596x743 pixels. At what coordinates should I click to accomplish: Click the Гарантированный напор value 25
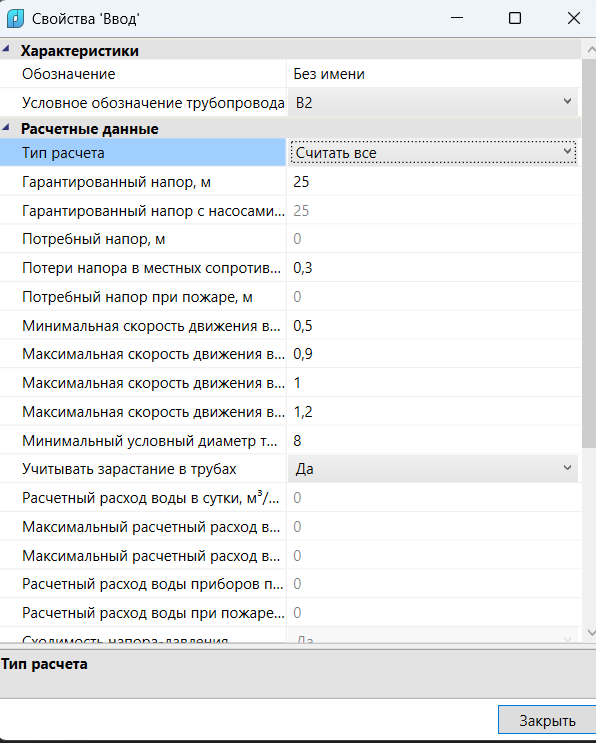(433, 181)
